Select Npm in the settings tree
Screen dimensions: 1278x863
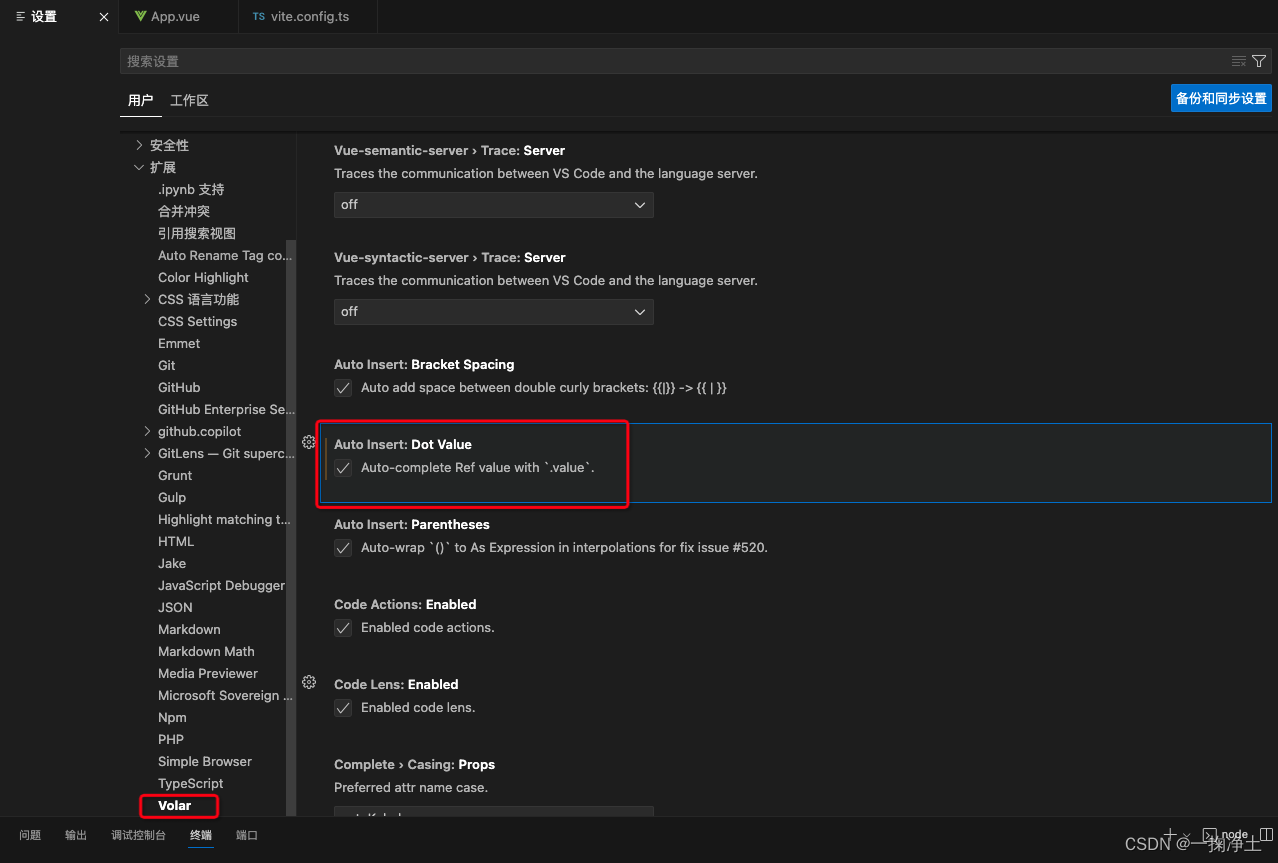pos(172,717)
